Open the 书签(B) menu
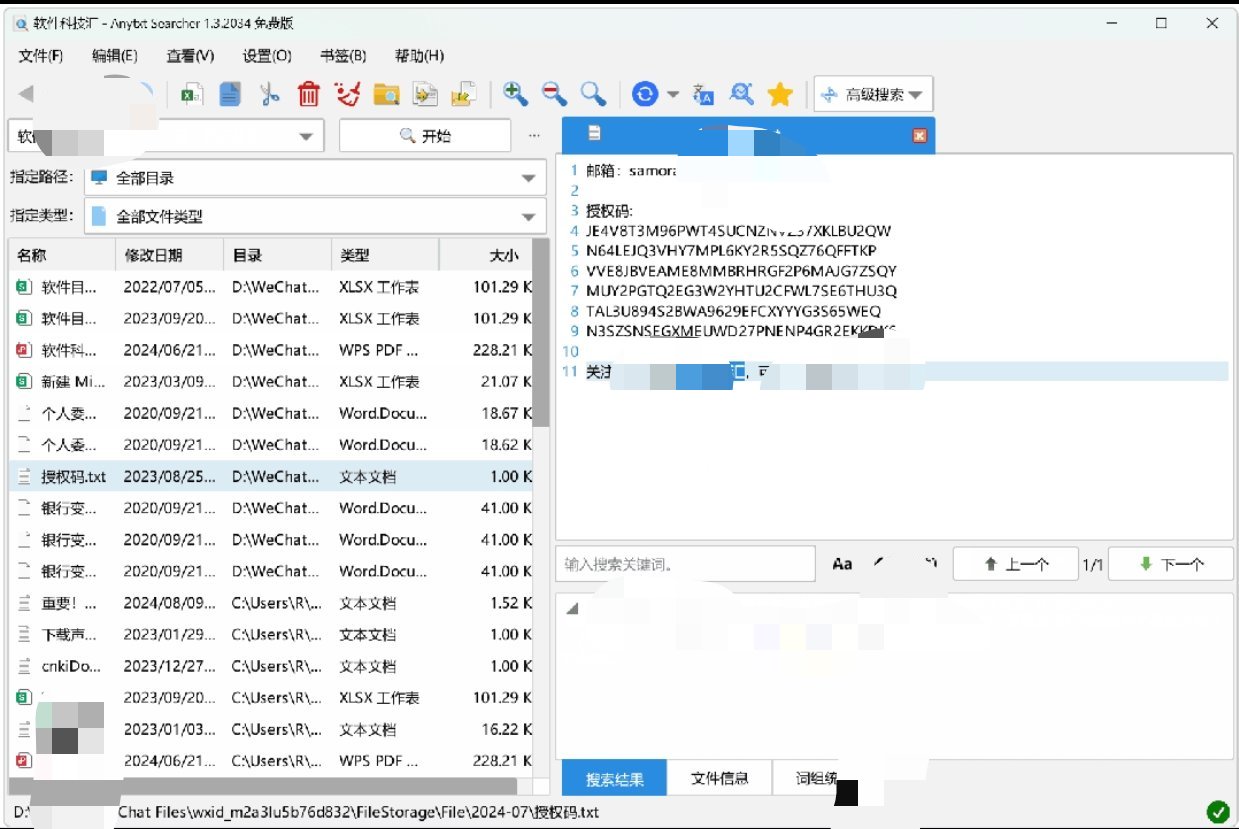1239x829 pixels. point(343,56)
